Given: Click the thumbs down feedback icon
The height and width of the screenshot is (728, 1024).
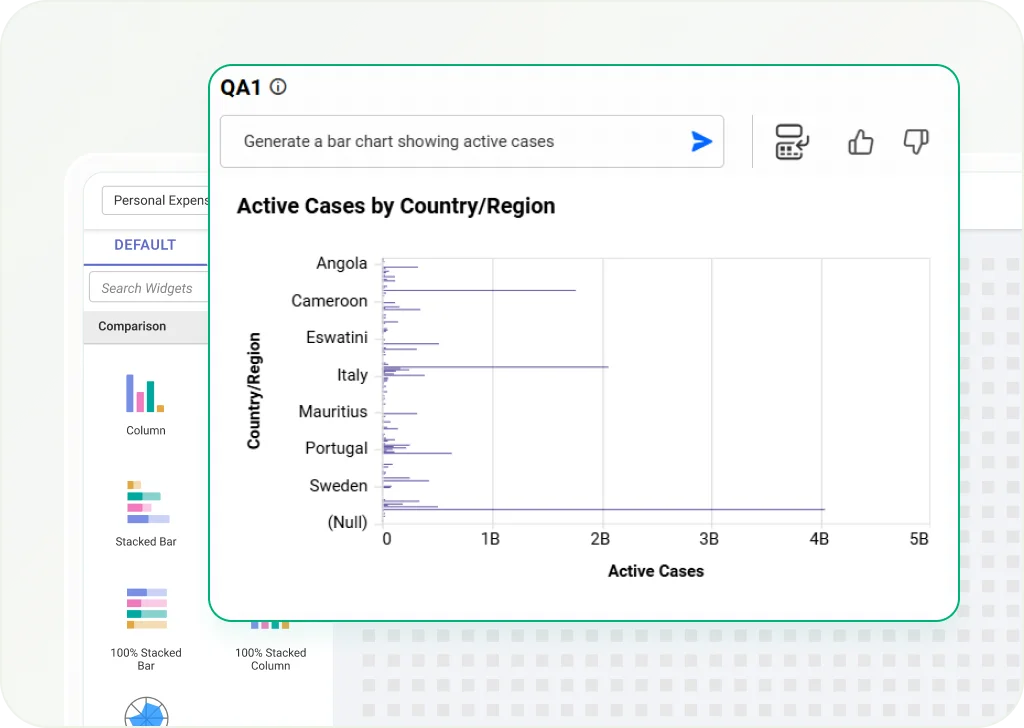Looking at the screenshot, I should 915,142.
